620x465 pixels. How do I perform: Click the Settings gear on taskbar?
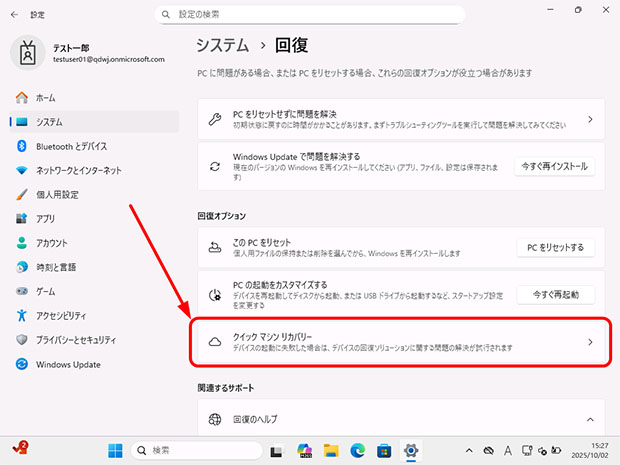[x=411, y=450]
